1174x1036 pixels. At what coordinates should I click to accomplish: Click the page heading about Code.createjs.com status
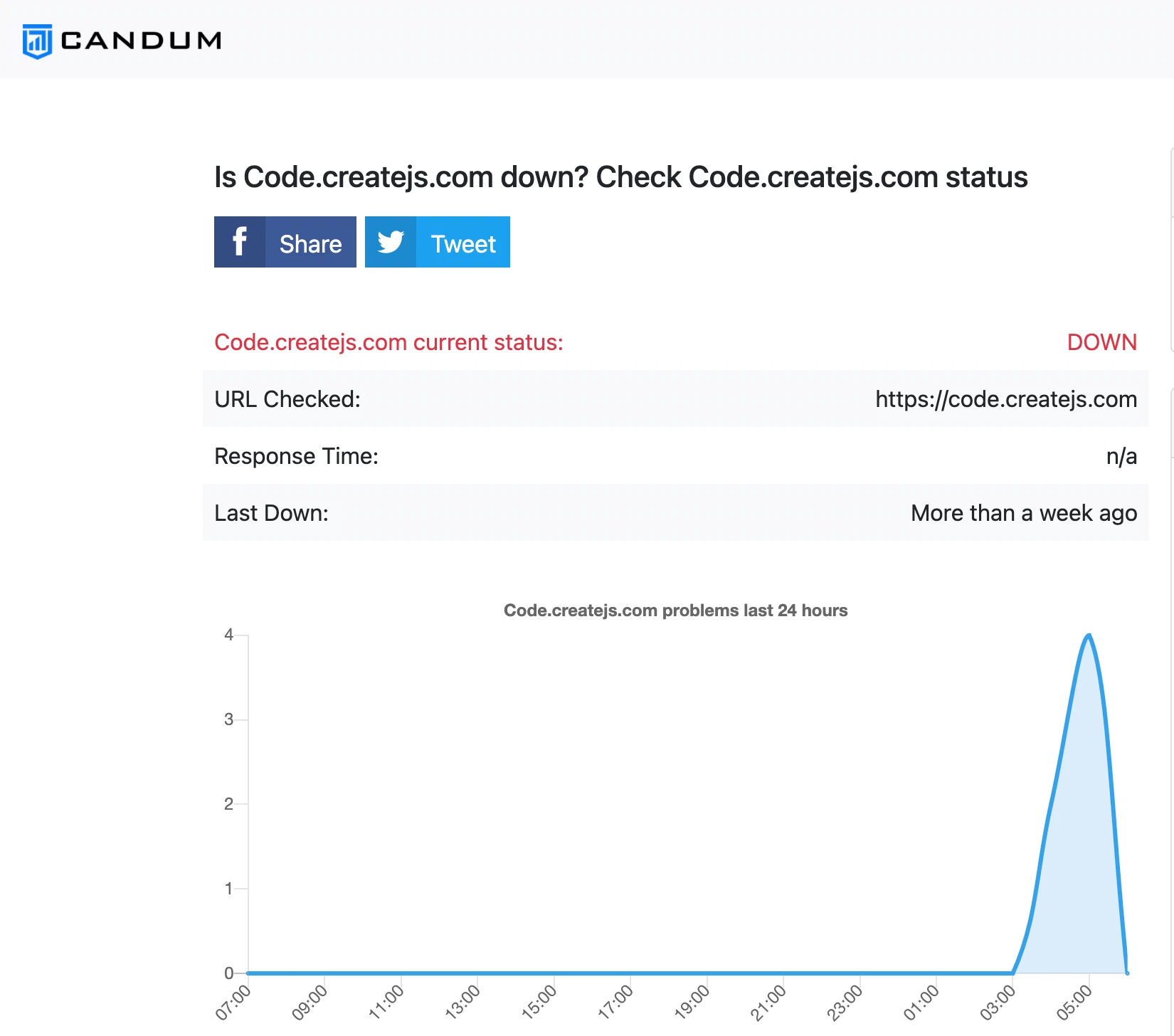pos(621,177)
